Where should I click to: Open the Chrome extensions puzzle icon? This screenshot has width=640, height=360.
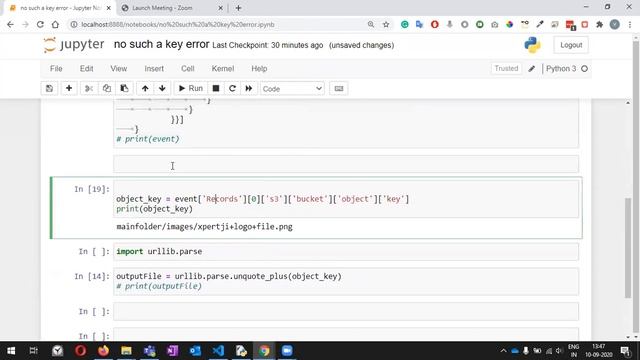[599, 24]
